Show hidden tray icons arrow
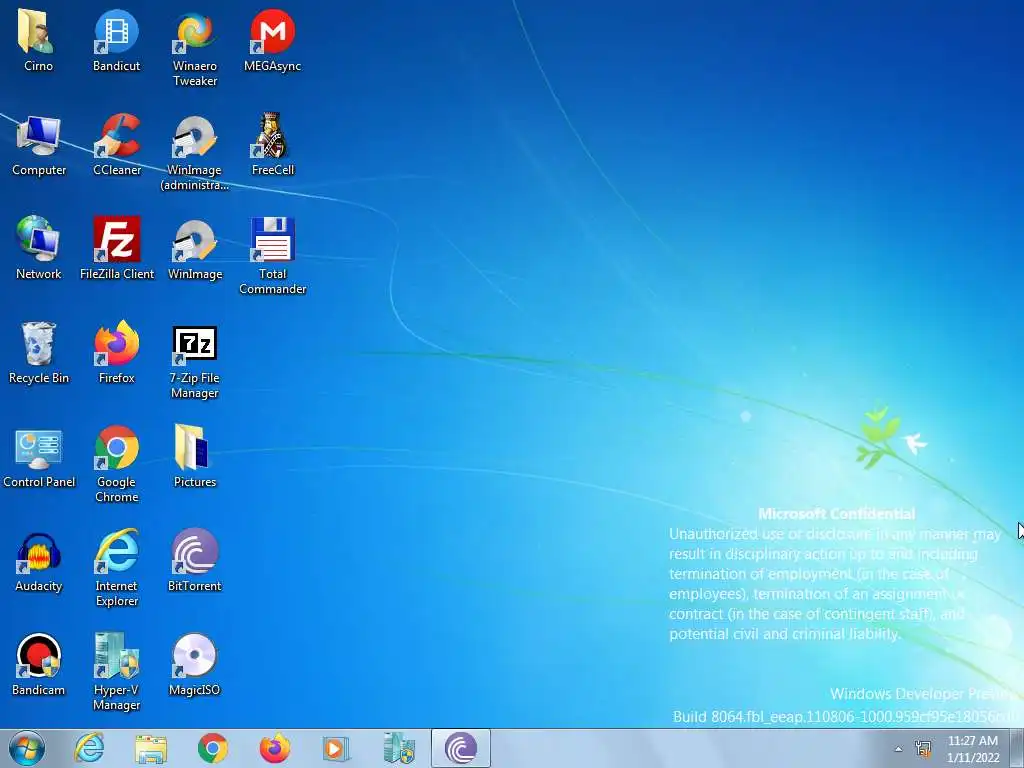The height and width of the screenshot is (768, 1024). pos(899,749)
